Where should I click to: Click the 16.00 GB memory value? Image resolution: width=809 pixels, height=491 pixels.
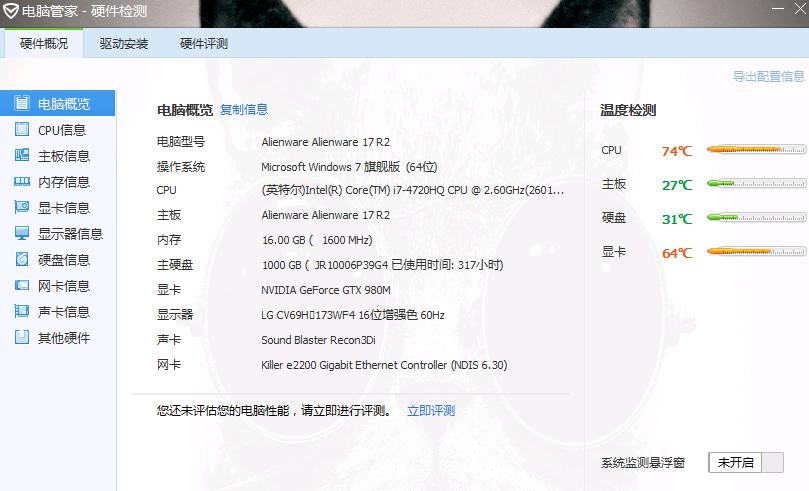pyautogui.click(x=317, y=240)
